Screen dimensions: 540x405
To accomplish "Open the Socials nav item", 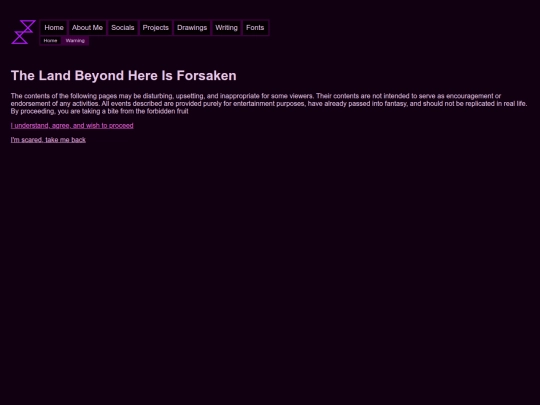I will [123, 28].
